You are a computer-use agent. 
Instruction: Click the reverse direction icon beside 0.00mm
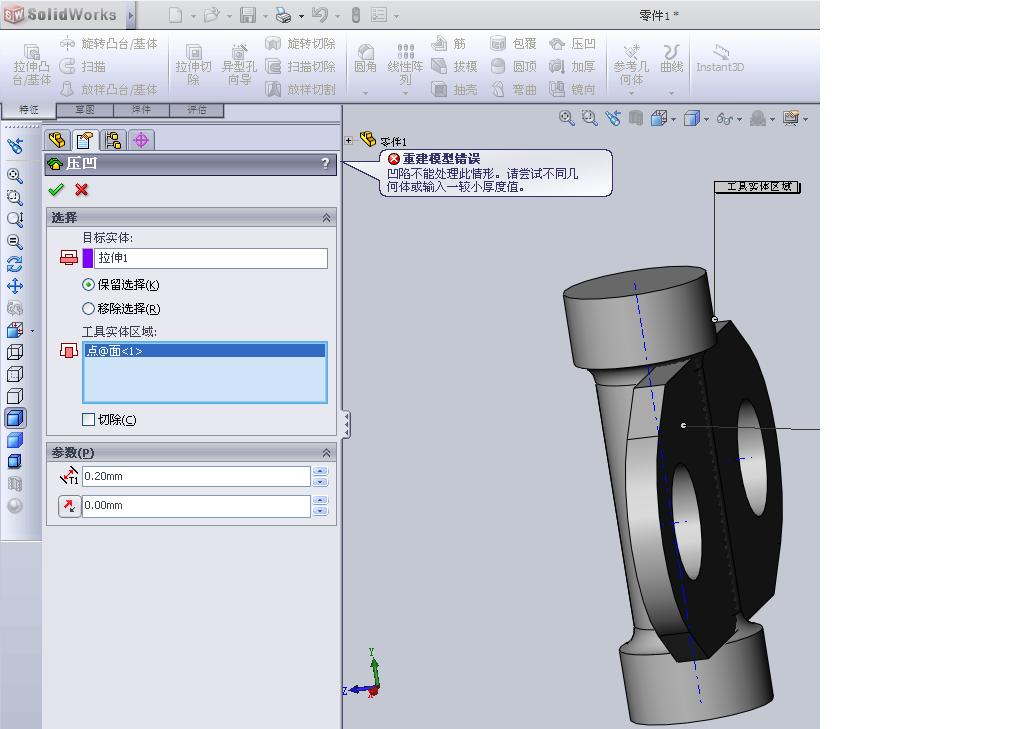point(69,506)
